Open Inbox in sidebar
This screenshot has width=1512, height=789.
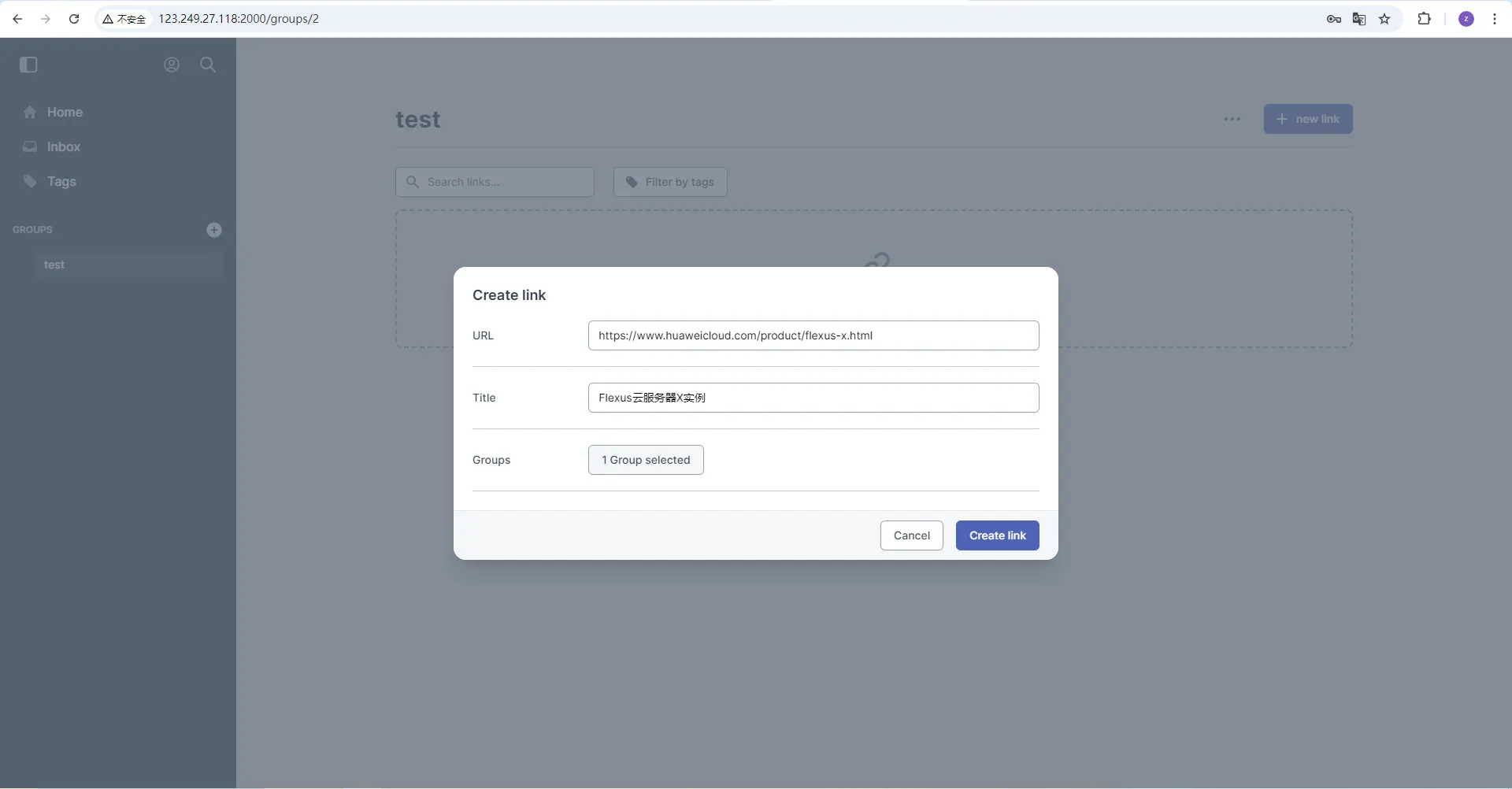[63, 146]
